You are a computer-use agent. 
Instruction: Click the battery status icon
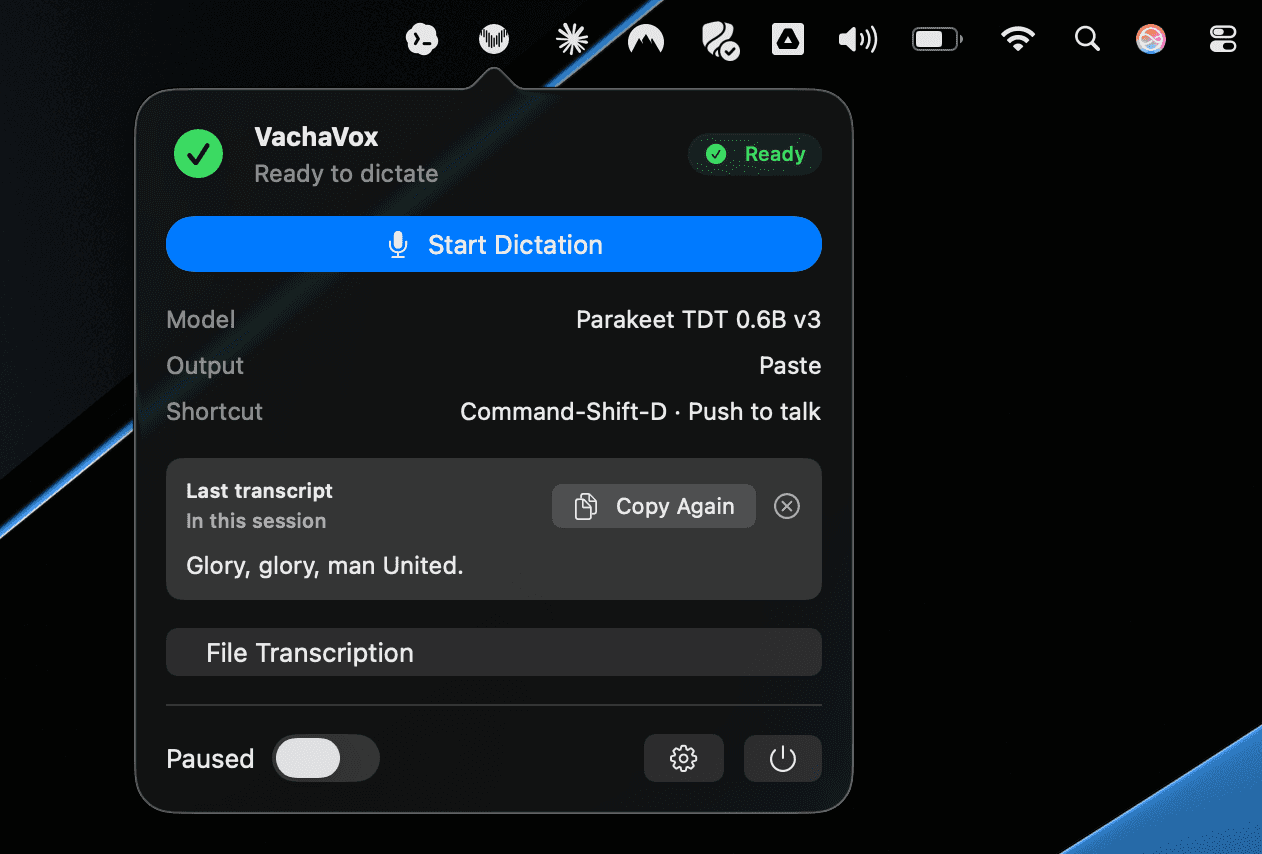937,40
